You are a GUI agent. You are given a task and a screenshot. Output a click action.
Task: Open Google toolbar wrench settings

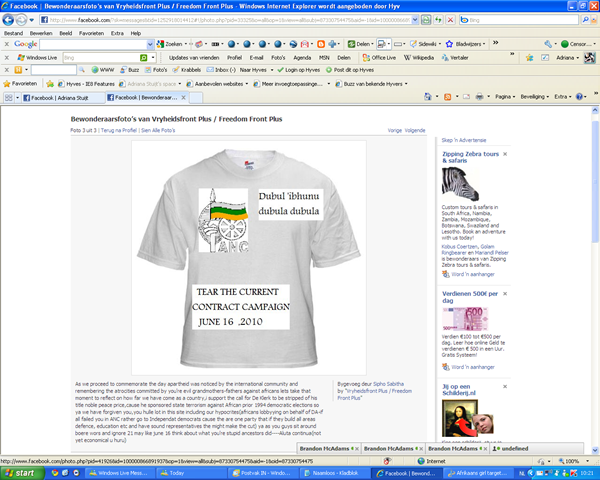[x=548, y=44]
